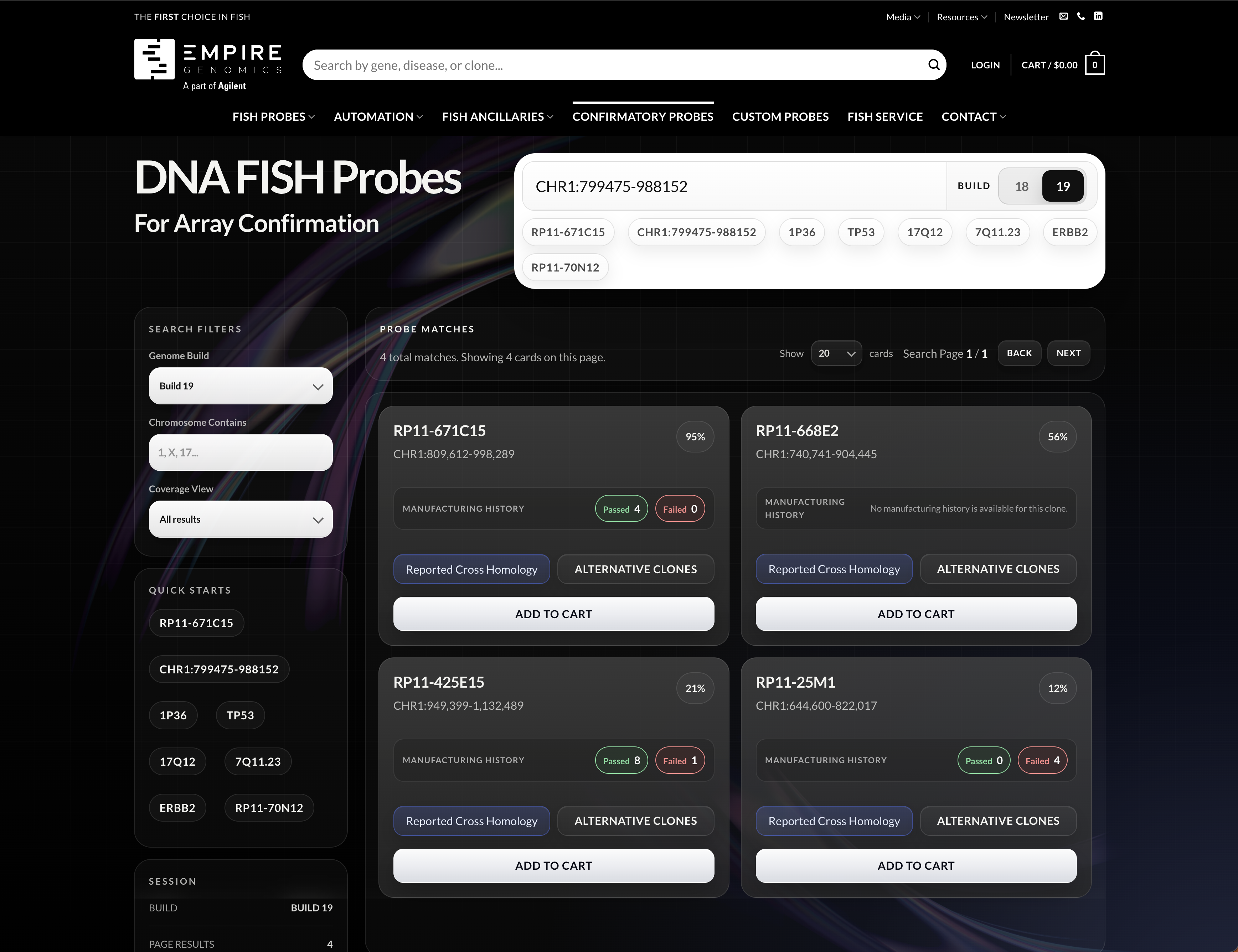The height and width of the screenshot is (952, 1238).
Task: Click the Chromosome Contains input
Action: pyautogui.click(x=240, y=452)
